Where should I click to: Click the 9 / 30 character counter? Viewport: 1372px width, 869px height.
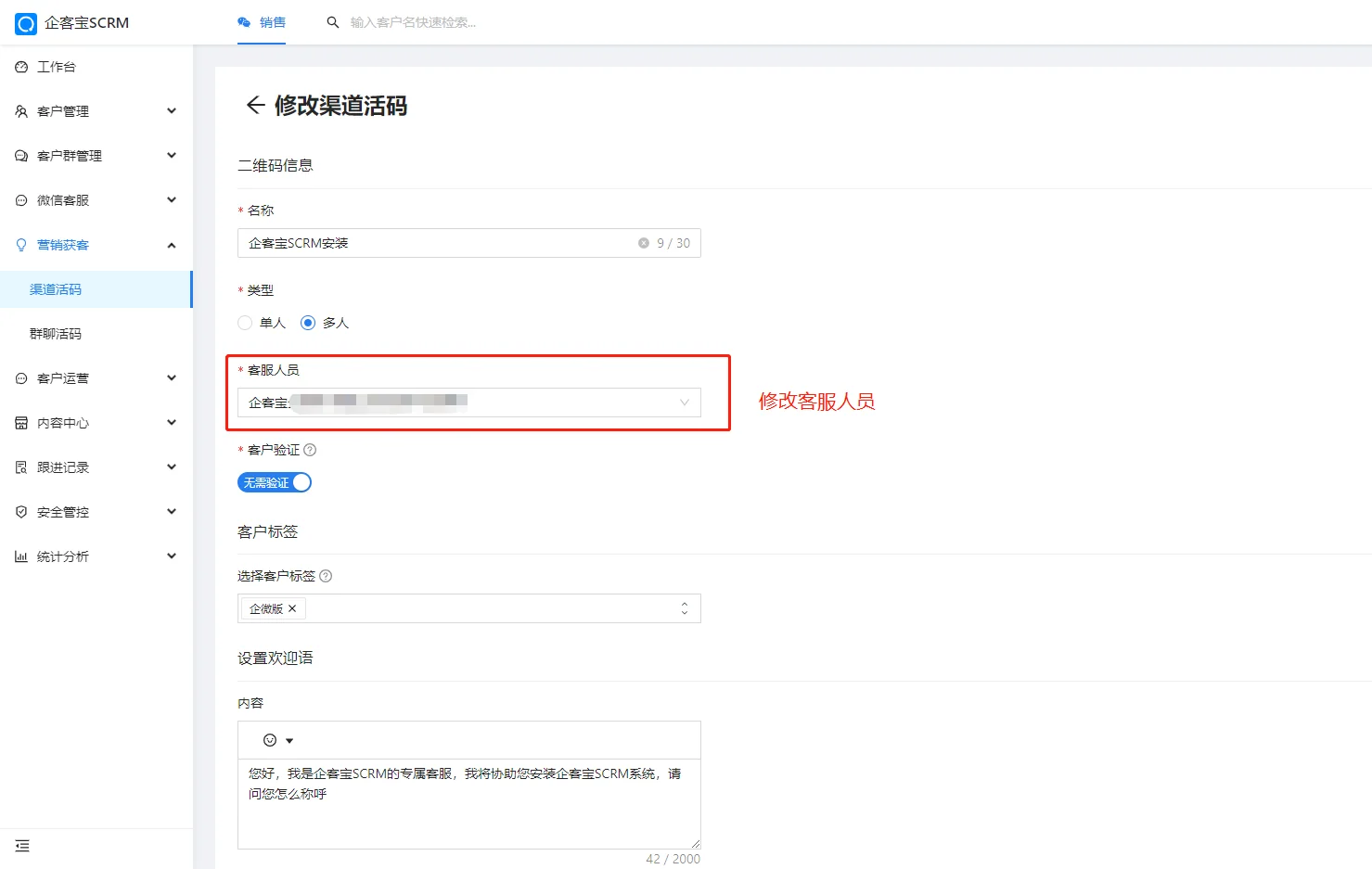(x=673, y=243)
